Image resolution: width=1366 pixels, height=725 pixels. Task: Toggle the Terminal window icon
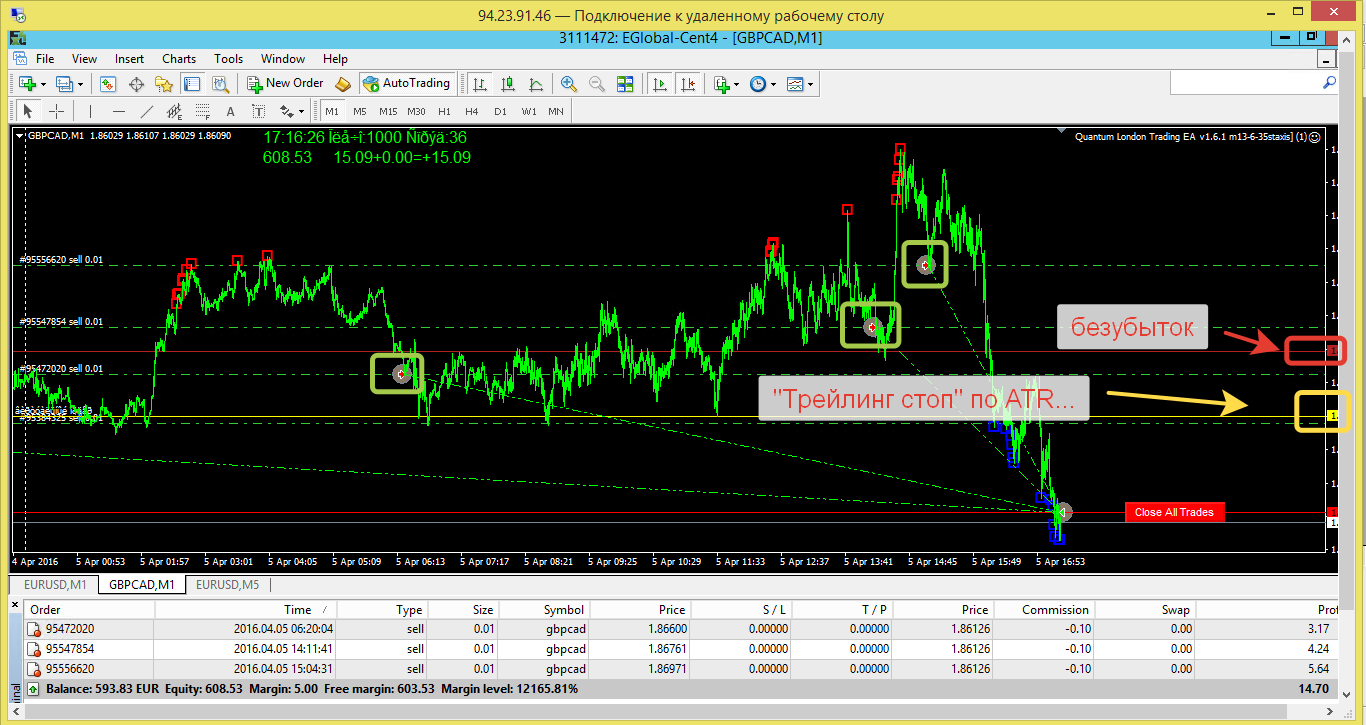[x=192, y=84]
